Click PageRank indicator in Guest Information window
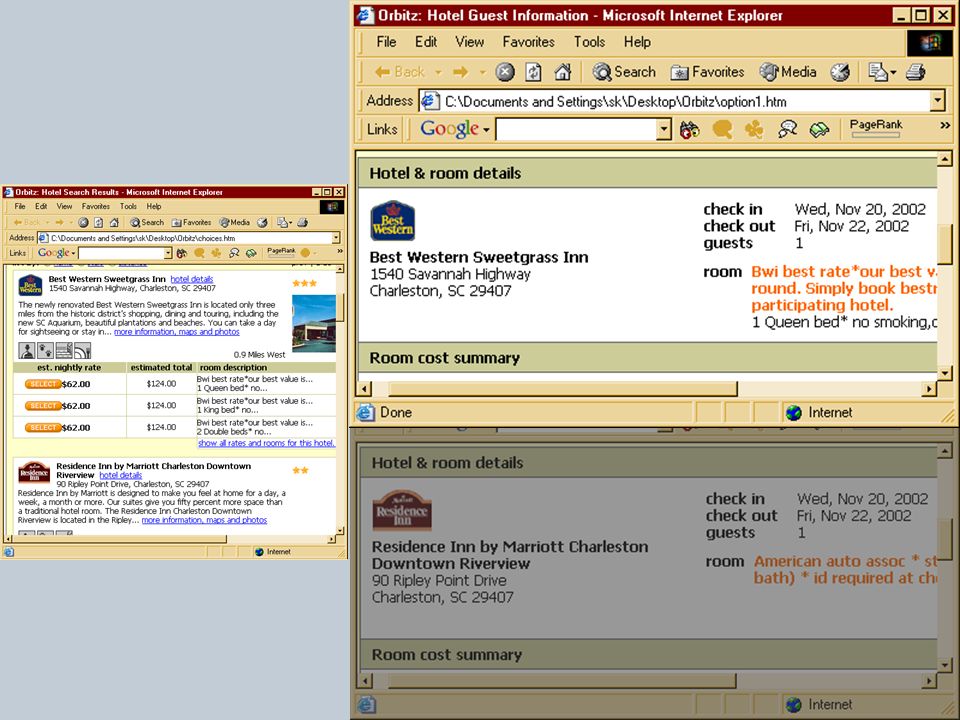The height and width of the screenshot is (720, 960). pos(876,128)
